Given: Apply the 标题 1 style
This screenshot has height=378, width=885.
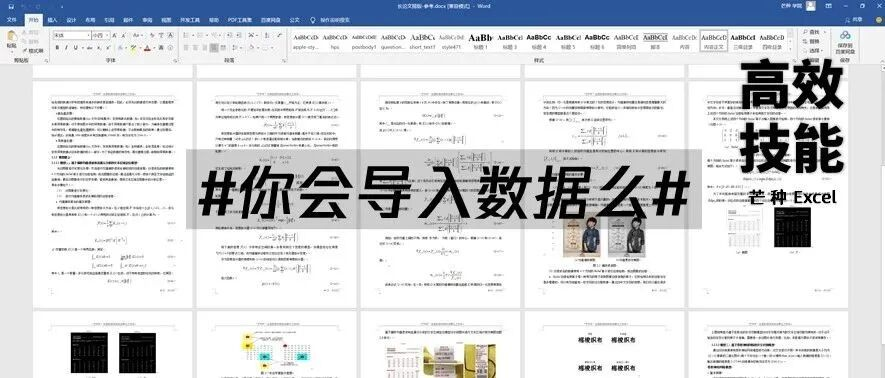Looking at the screenshot, I should click(x=480, y=41).
